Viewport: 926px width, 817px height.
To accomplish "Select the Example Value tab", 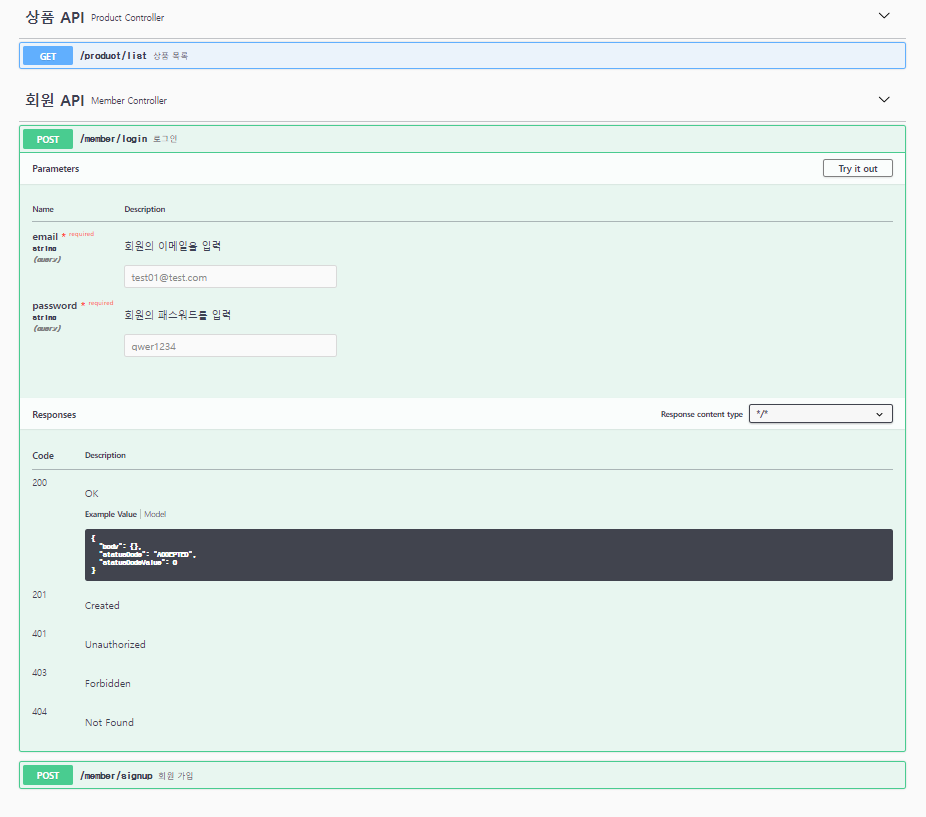I will [x=110, y=514].
